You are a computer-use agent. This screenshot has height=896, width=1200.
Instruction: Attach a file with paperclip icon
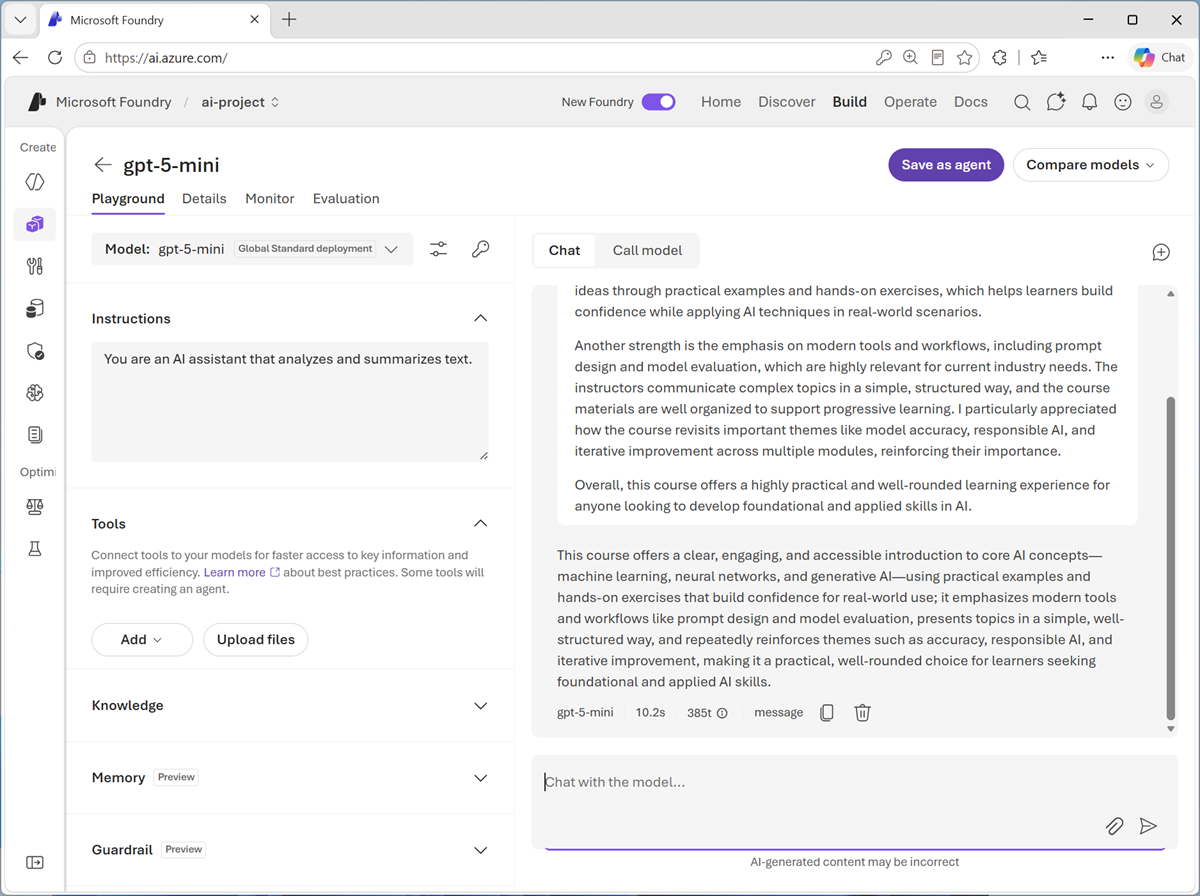[x=1114, y=826]
